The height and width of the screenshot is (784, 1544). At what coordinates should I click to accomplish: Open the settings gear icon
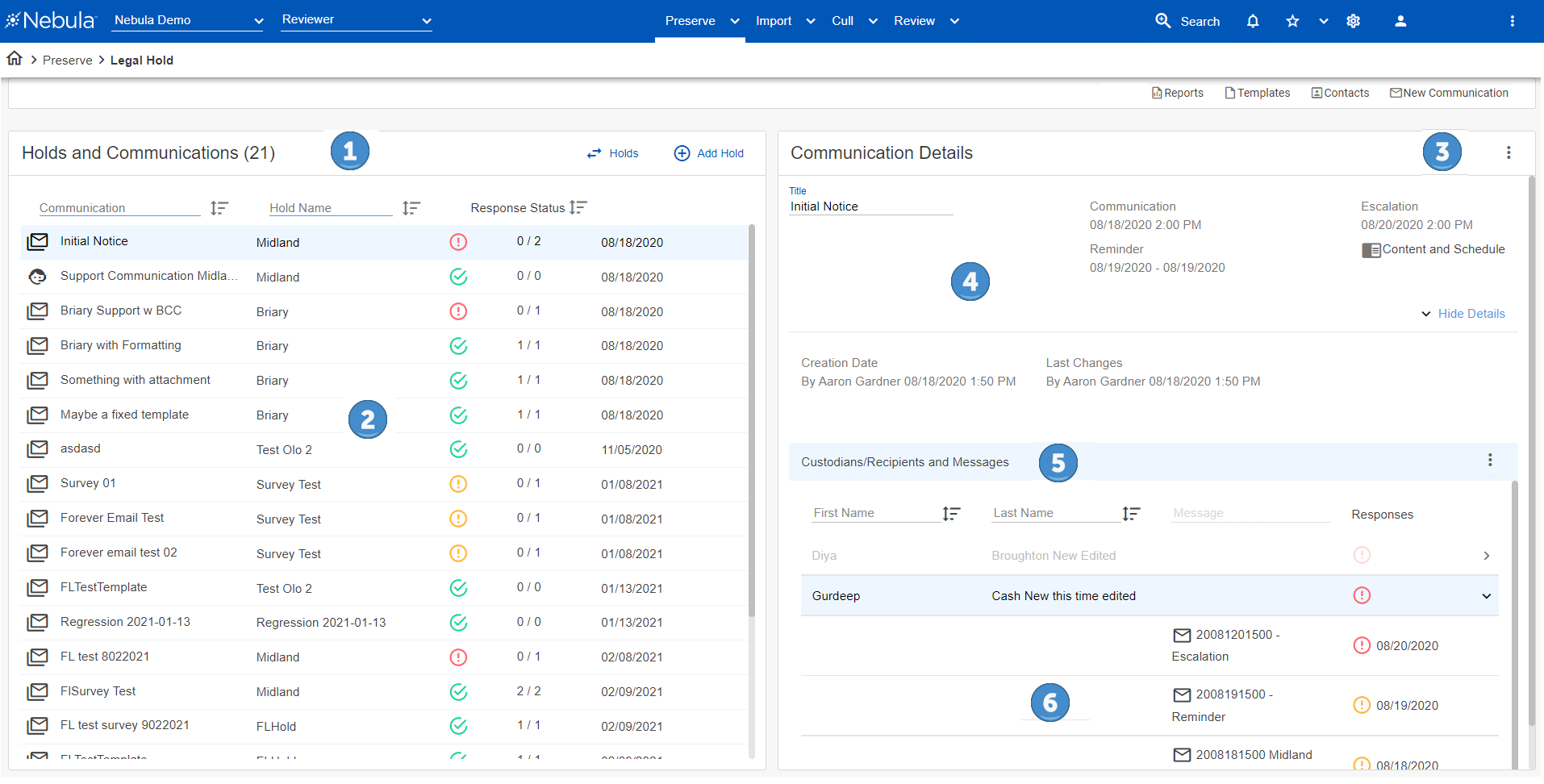point(1353,21)
